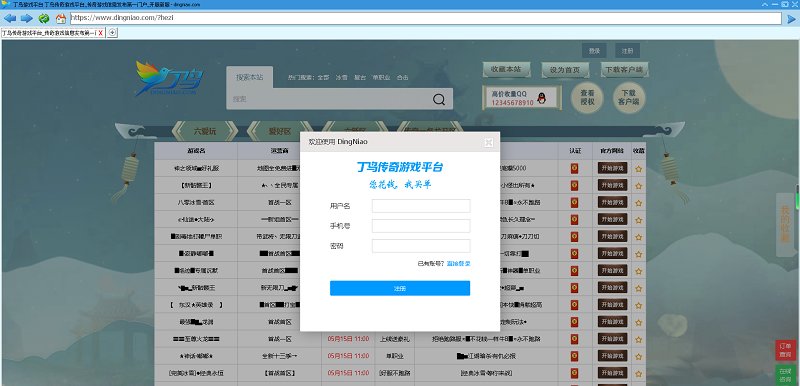Open the green 在线咨询 side button

tap(785, 375)
